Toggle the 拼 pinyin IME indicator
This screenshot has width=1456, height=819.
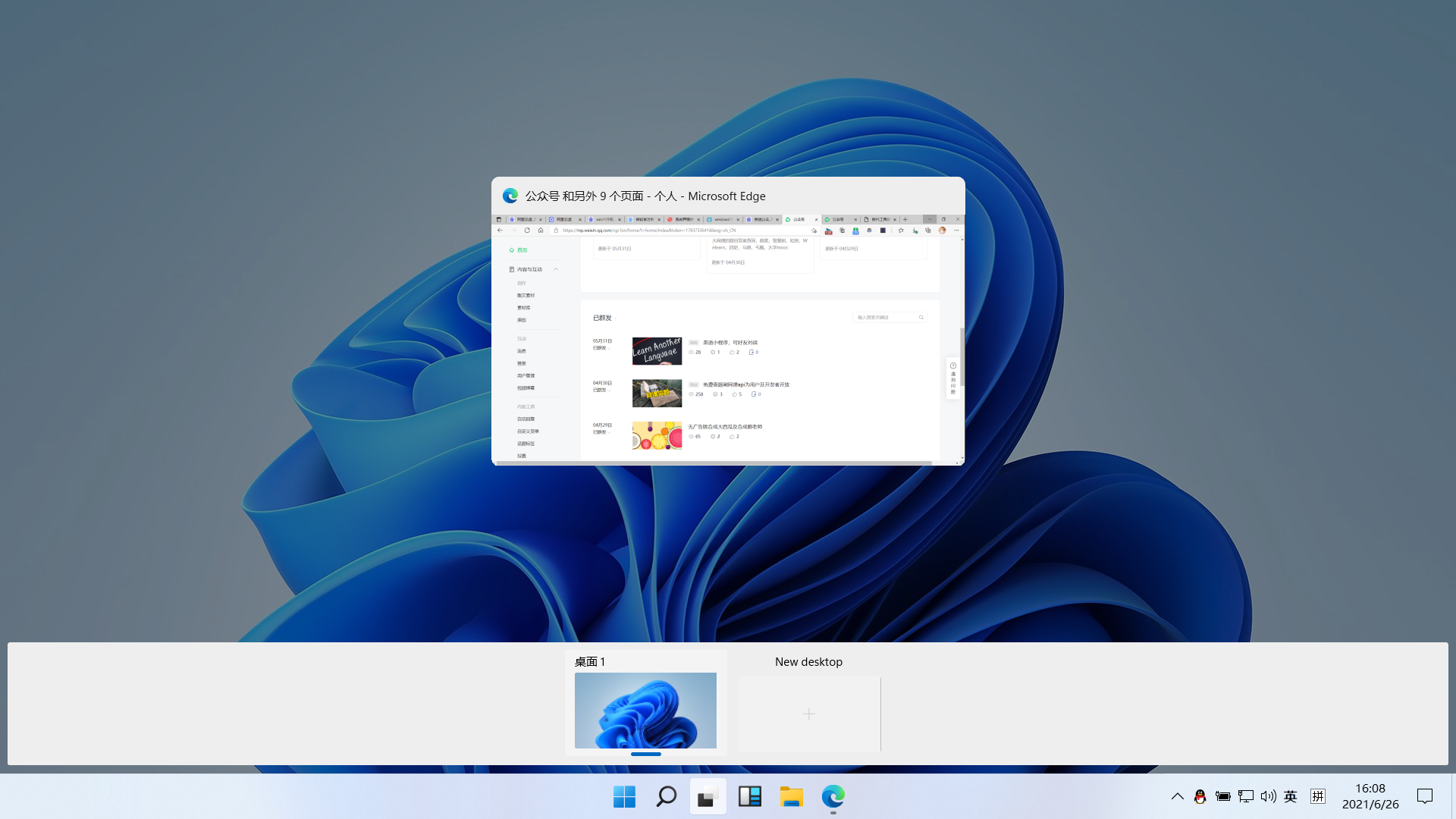click(x=1318, y=796)
